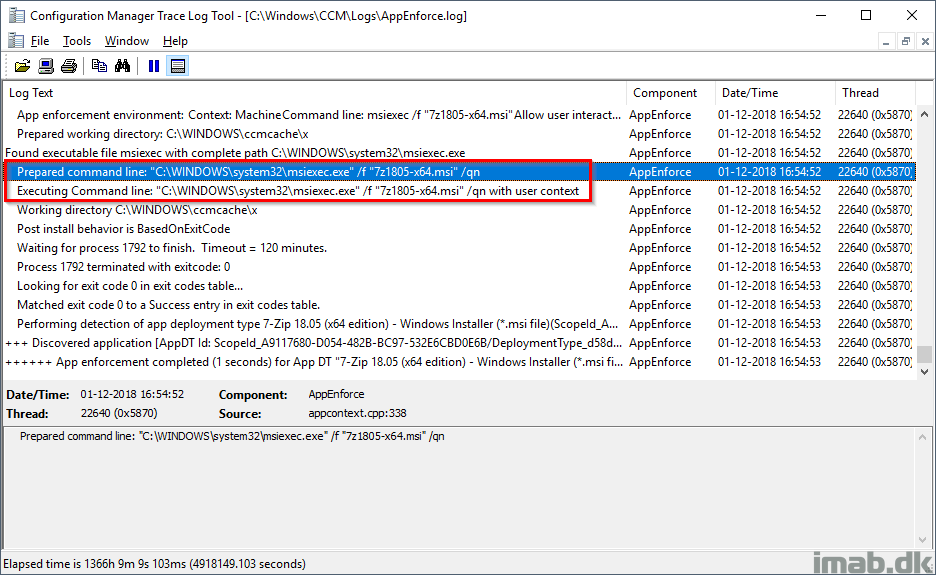The image size is (936, 575).
Task: Sort by the Date/Time column header
Action: click(x=775, y=93)
